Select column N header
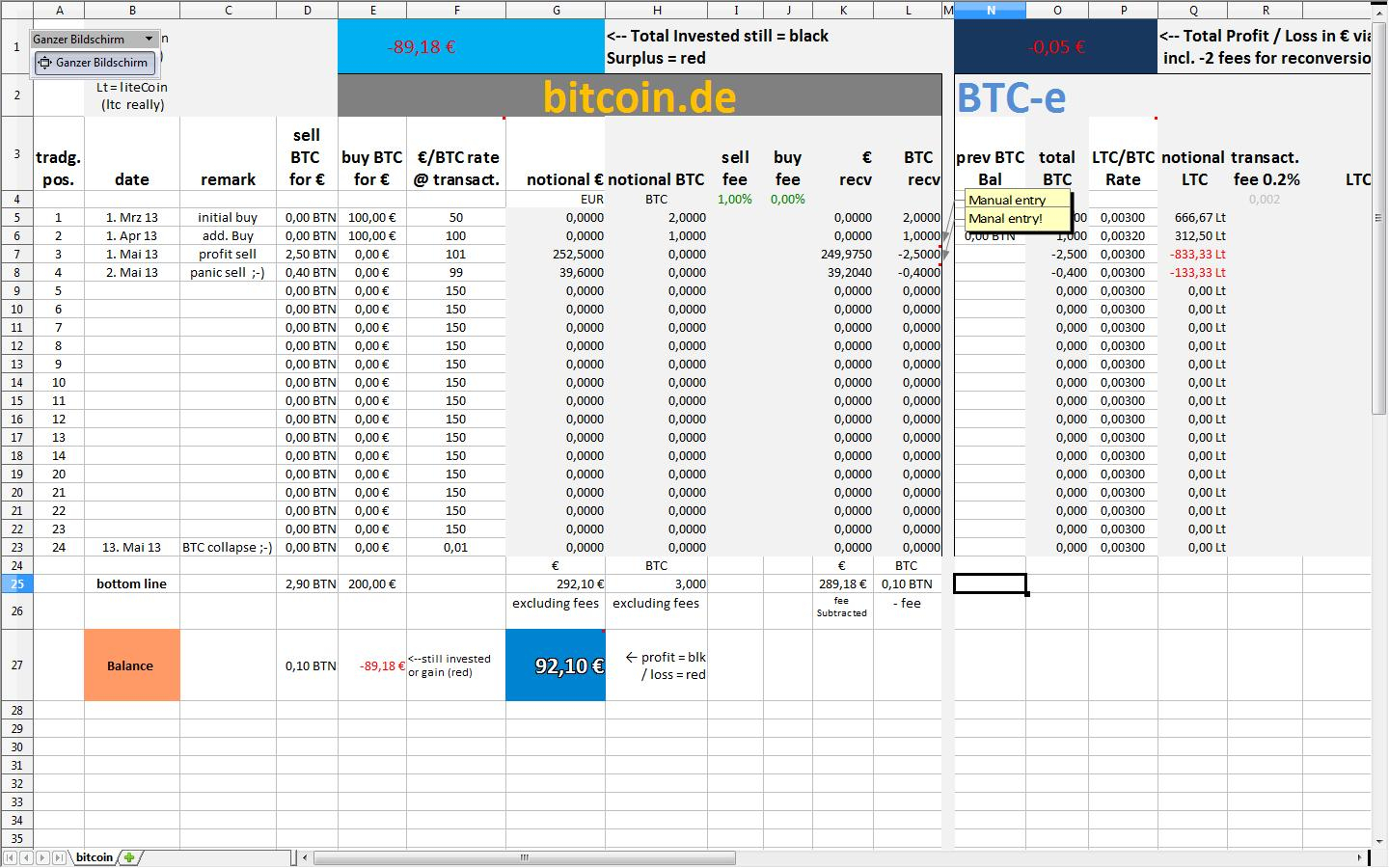1389x868 pixels. (990, 10)
